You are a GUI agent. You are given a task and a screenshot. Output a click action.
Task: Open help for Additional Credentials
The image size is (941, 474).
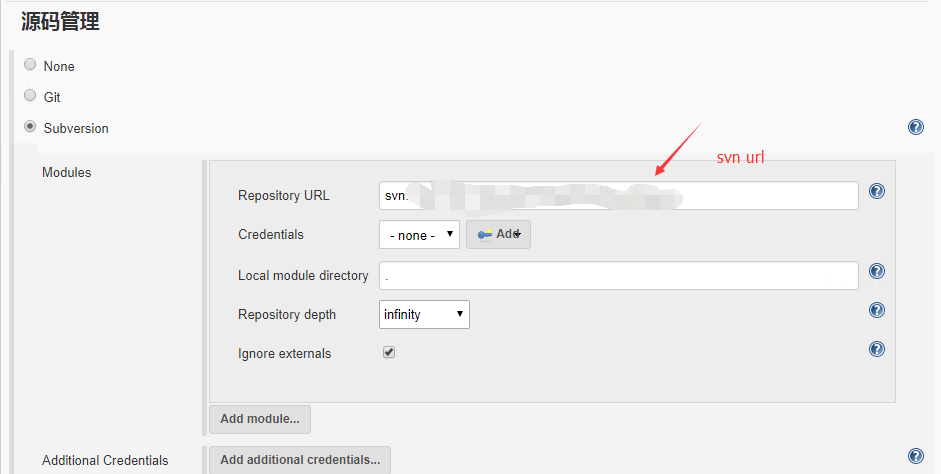(x=916, y=456)
